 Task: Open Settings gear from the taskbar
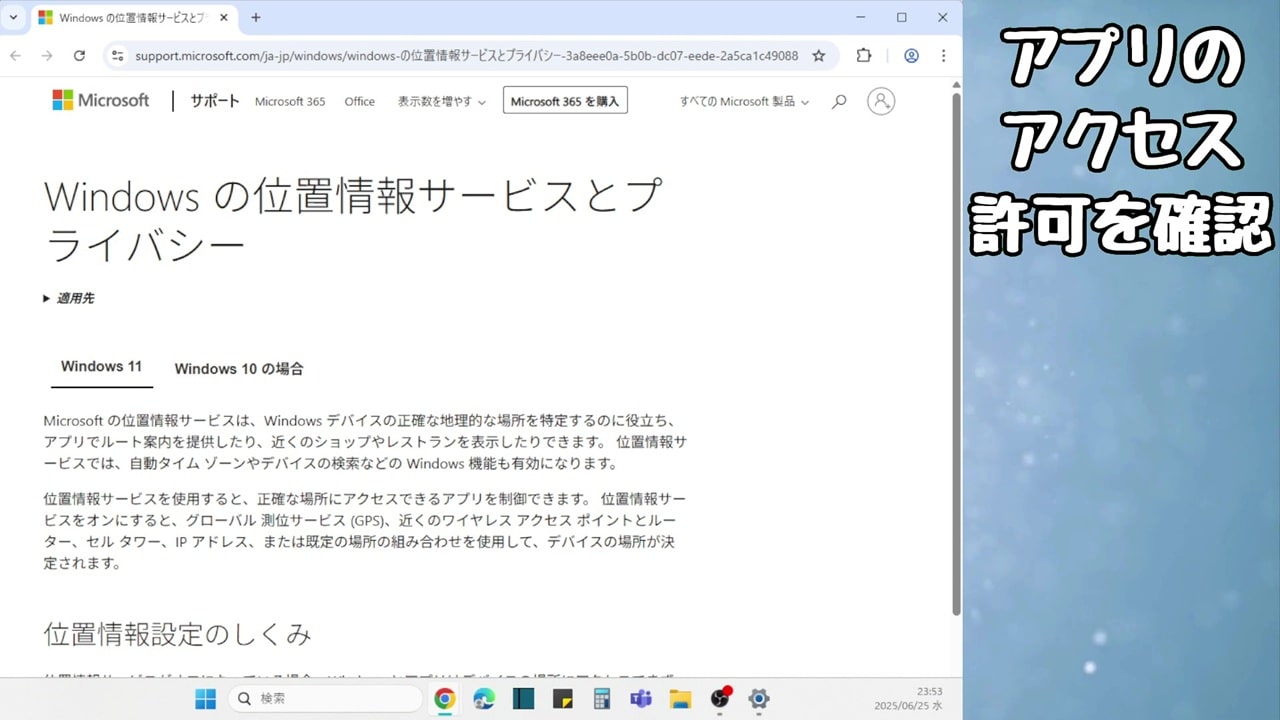759,699
